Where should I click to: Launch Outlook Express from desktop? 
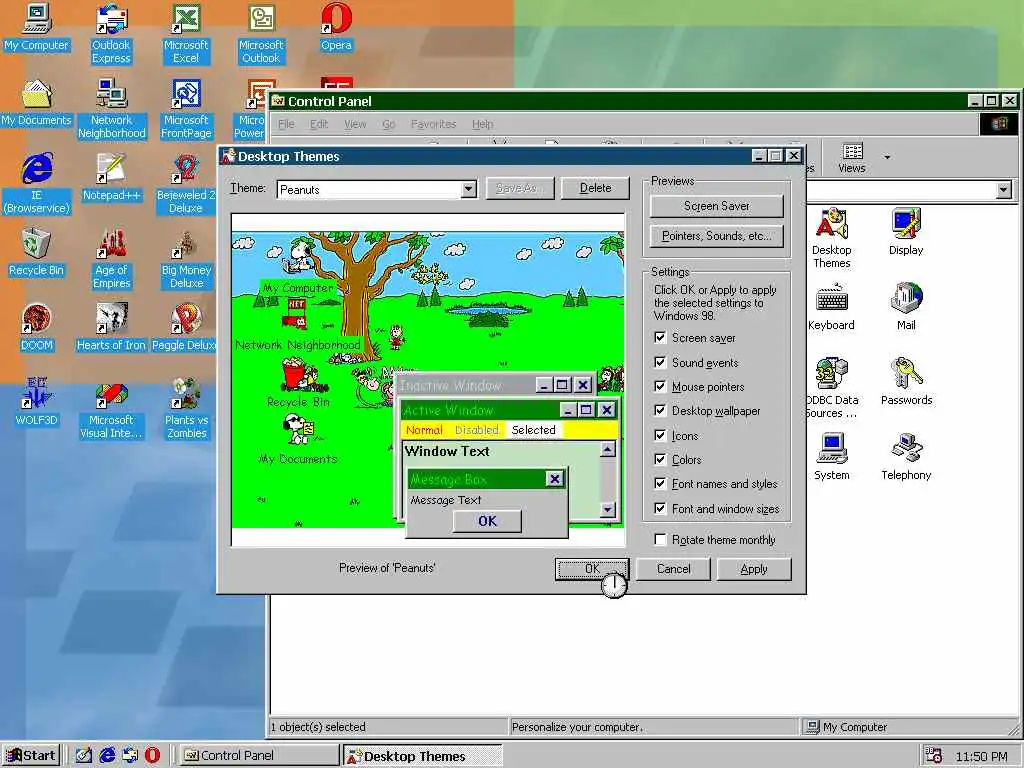[x=111, y=33]
